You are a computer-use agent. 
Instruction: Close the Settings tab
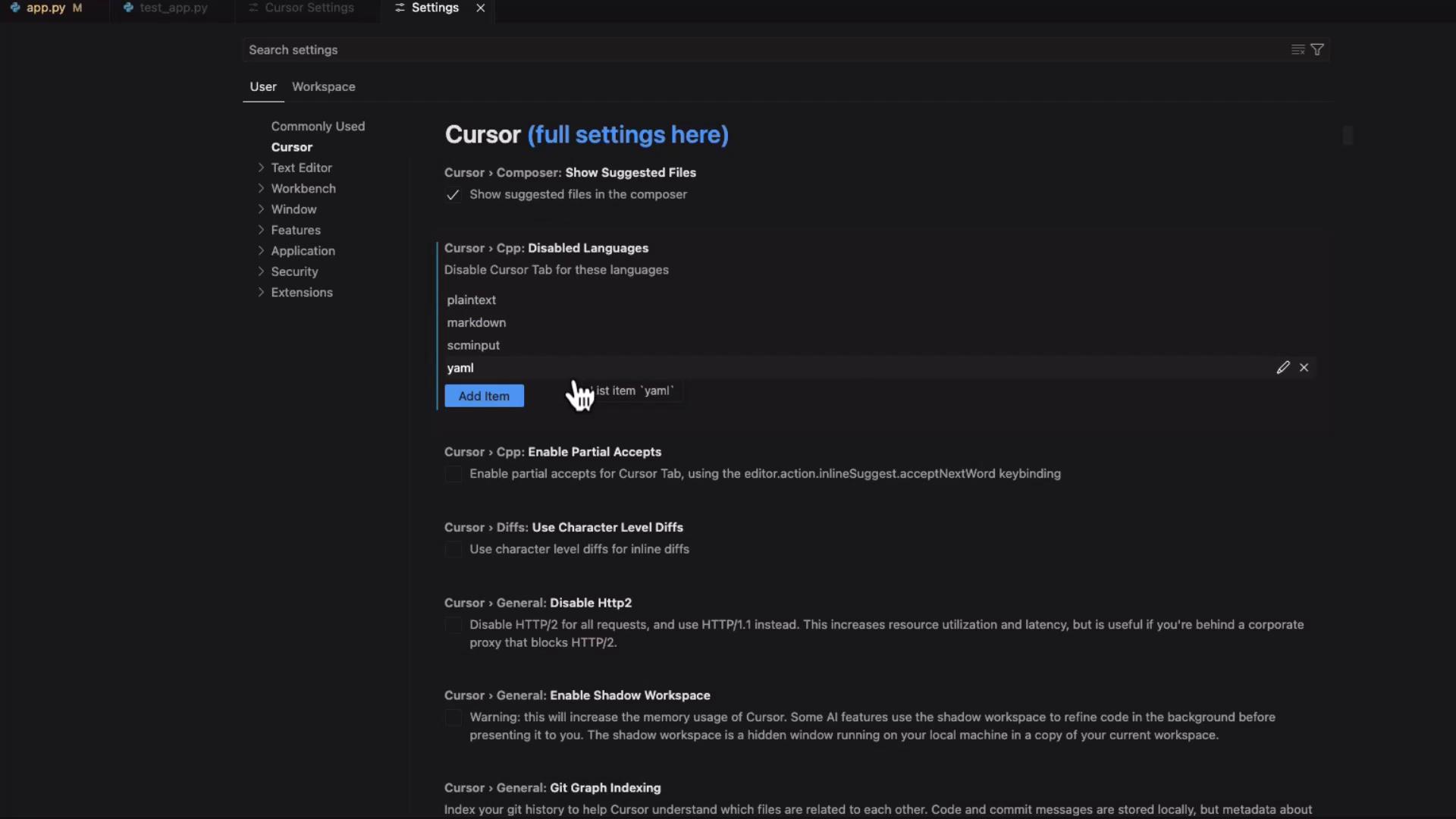(480, 8)
